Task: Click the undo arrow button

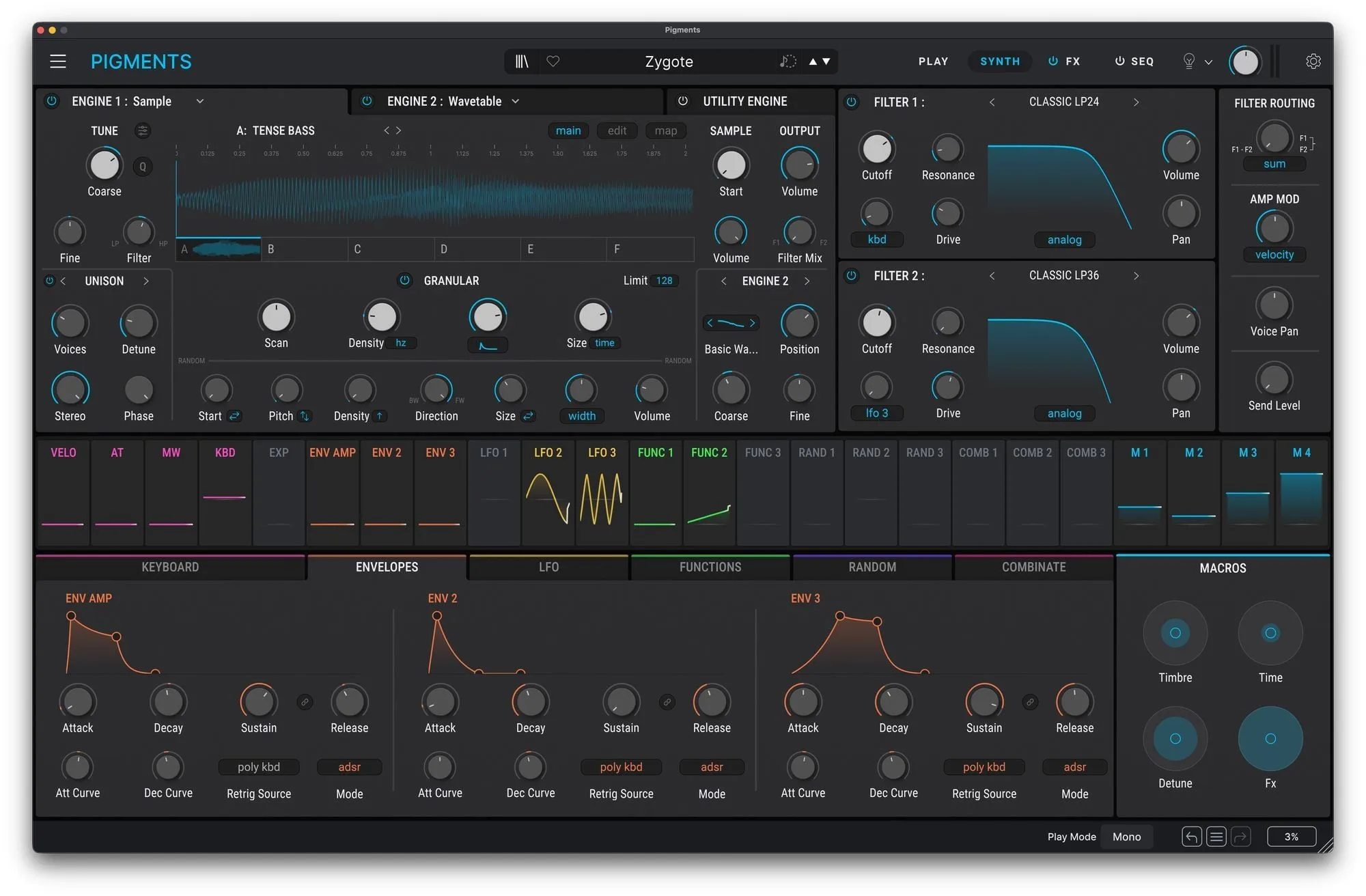Action: pyautogui.click(x=1191, y=837)
